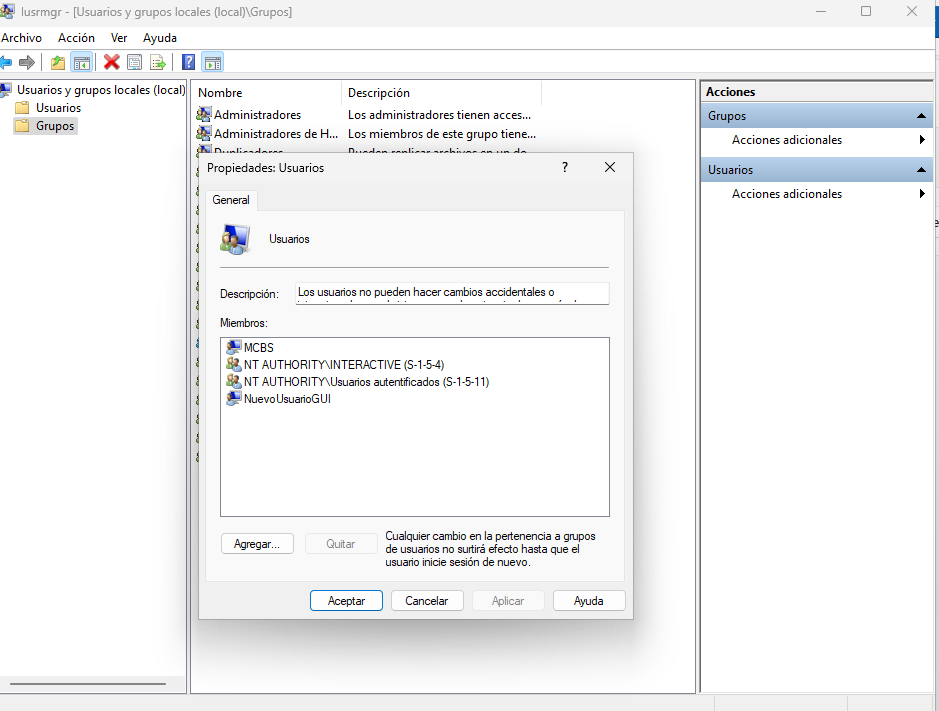Click the red X Delete icon
Image resolution: width=939 pixels, height=711 pixels.
pos(112,62)
